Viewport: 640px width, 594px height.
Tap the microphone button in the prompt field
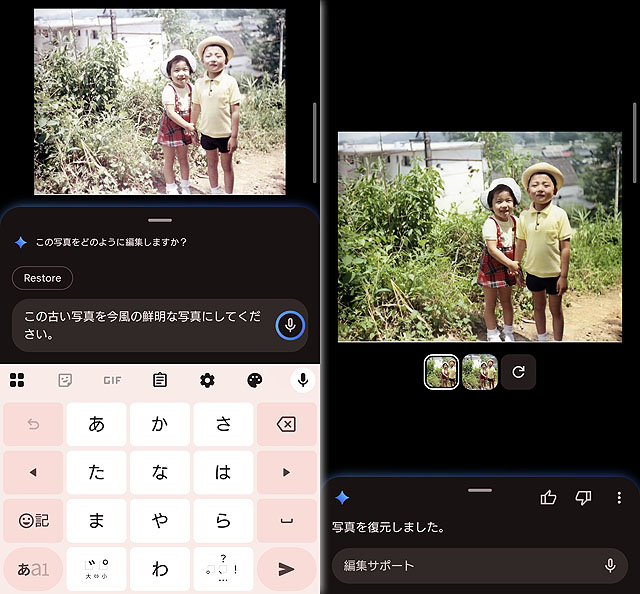pos(289,326)
